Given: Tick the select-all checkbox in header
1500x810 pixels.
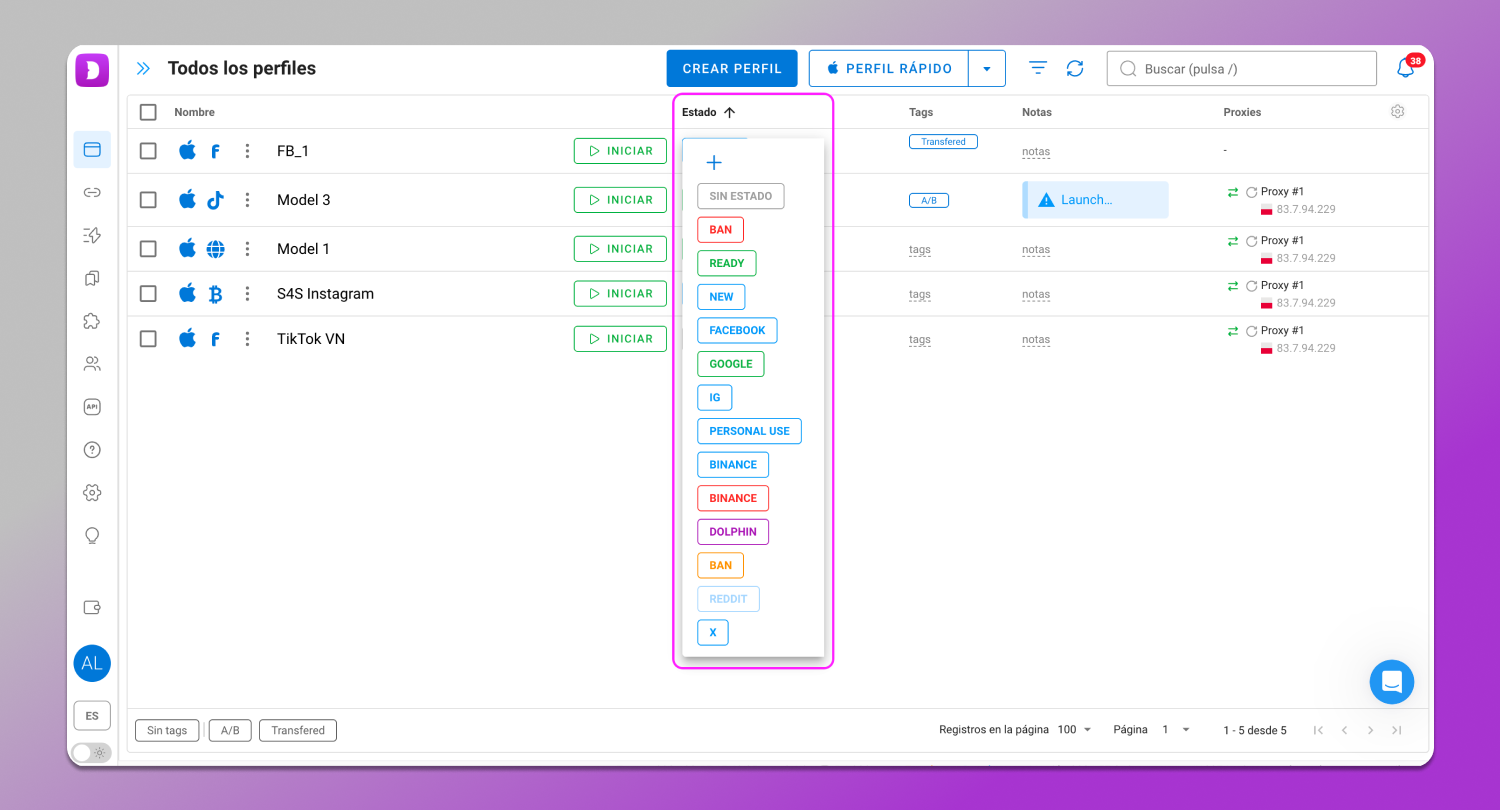Looking at the screenshot, I should [148, 112].
